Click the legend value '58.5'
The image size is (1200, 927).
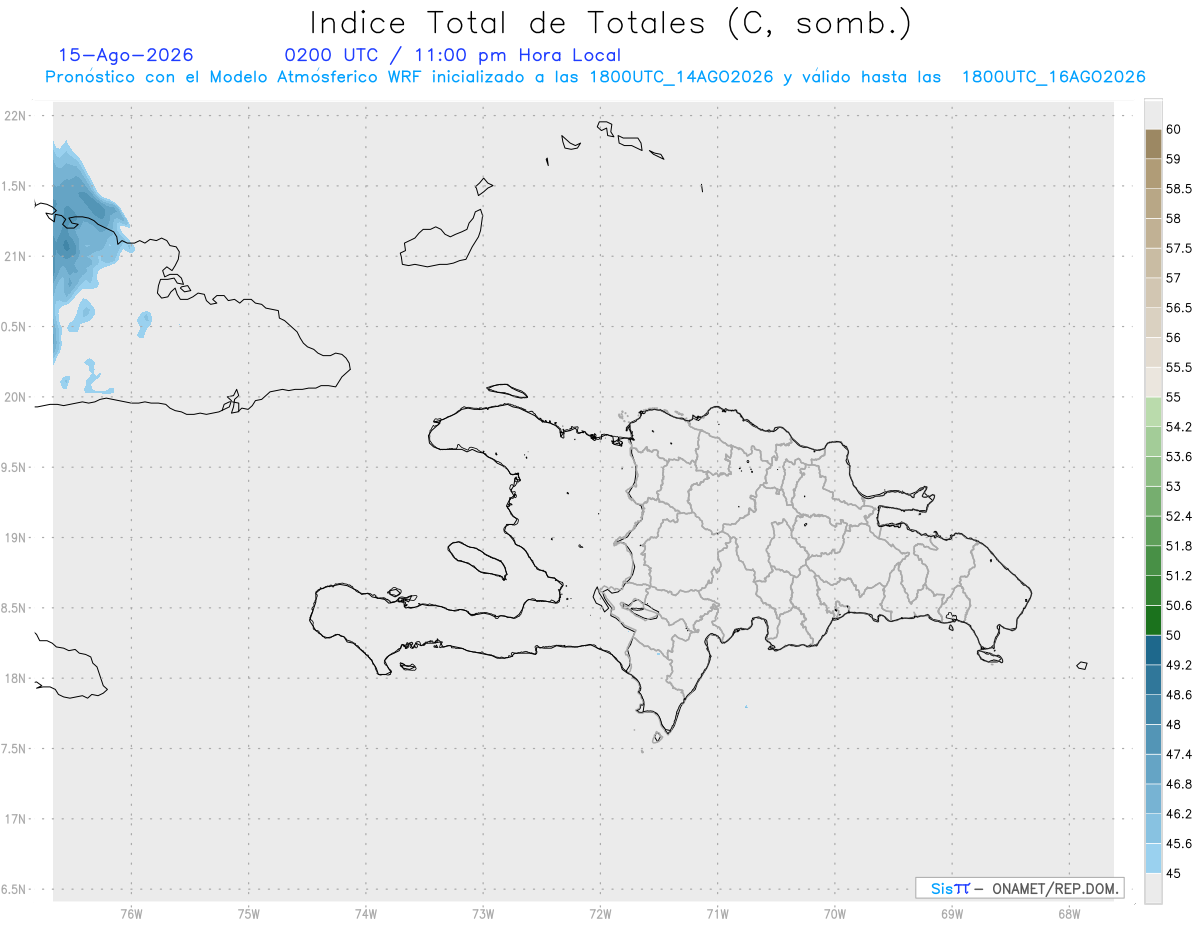[x=1178, y=188]
